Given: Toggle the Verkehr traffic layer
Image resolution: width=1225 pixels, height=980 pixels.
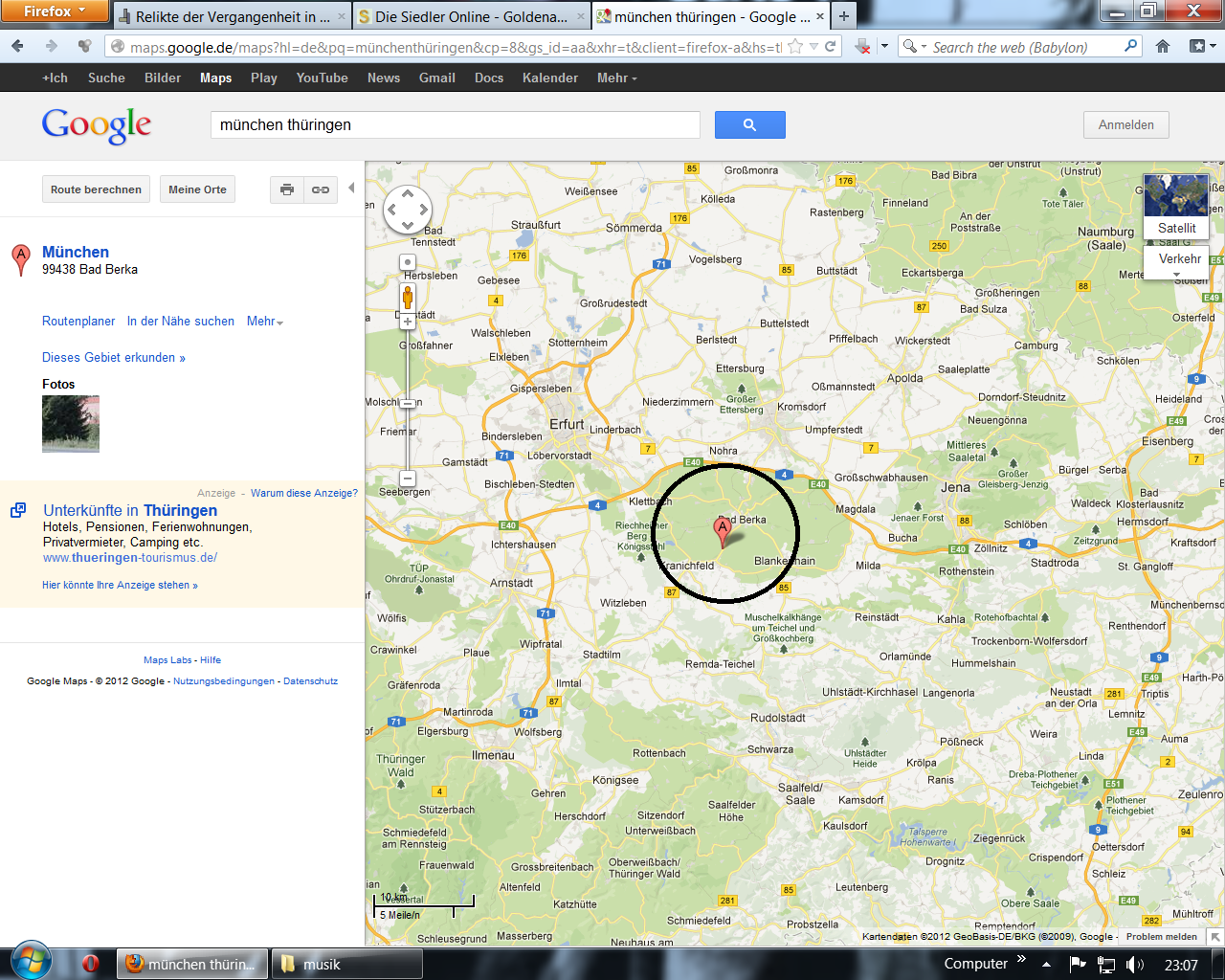Looking at the screenshot, I should tap(1179, 258).
